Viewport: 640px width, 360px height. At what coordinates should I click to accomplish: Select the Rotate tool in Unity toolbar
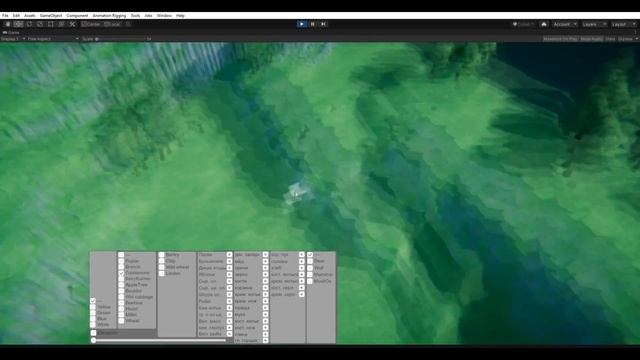click(x=29, y=24)
